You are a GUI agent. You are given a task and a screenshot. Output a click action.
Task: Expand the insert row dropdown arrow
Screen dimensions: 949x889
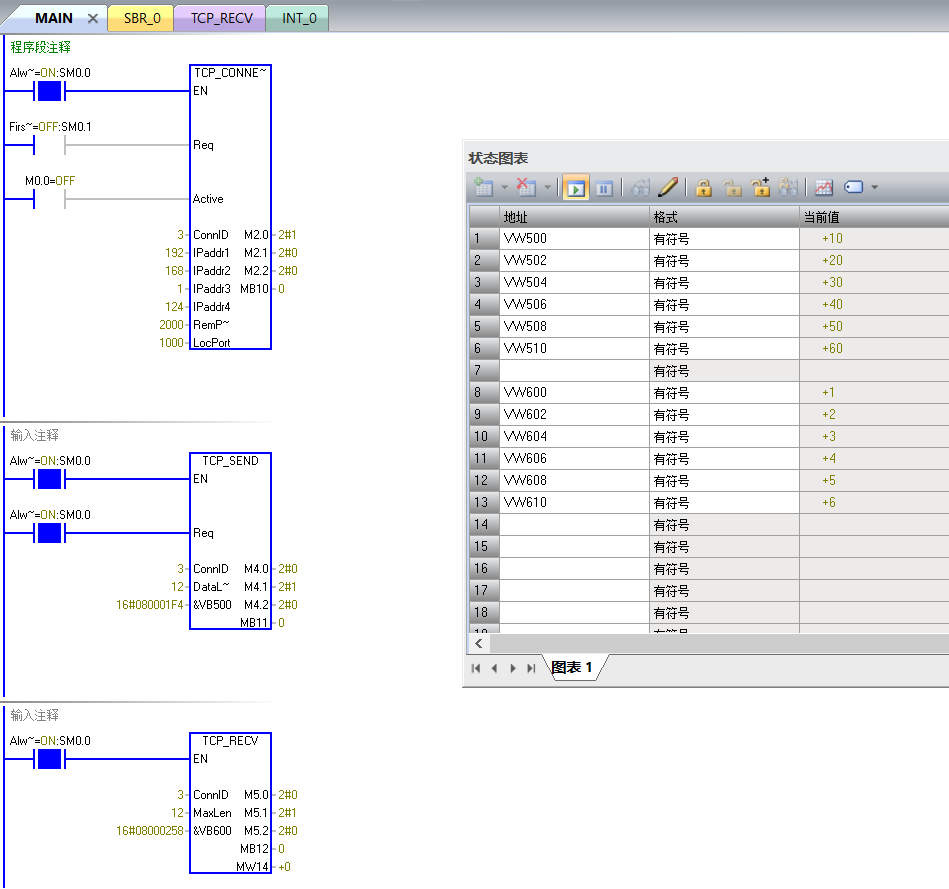click(504, 188)
